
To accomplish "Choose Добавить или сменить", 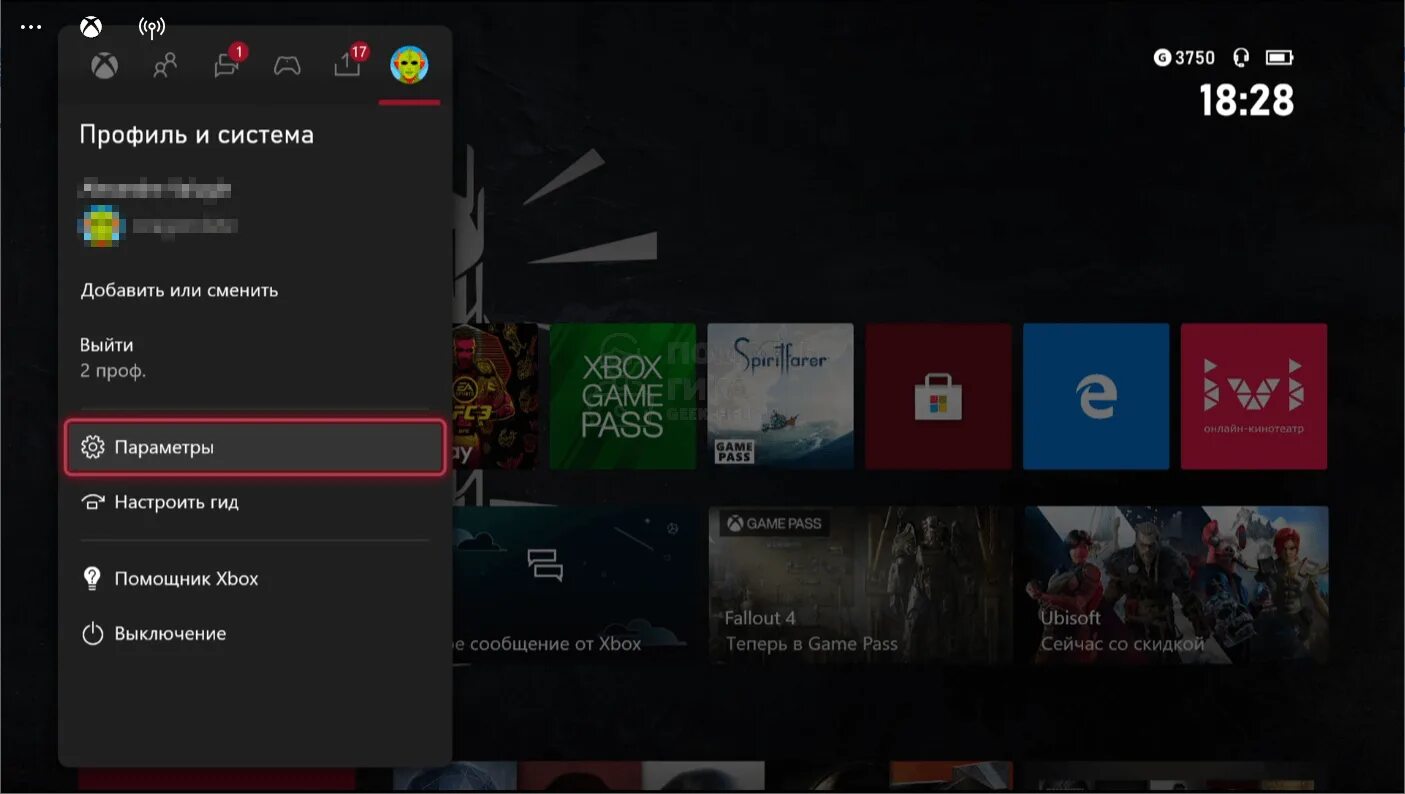I will click(179, 291).
